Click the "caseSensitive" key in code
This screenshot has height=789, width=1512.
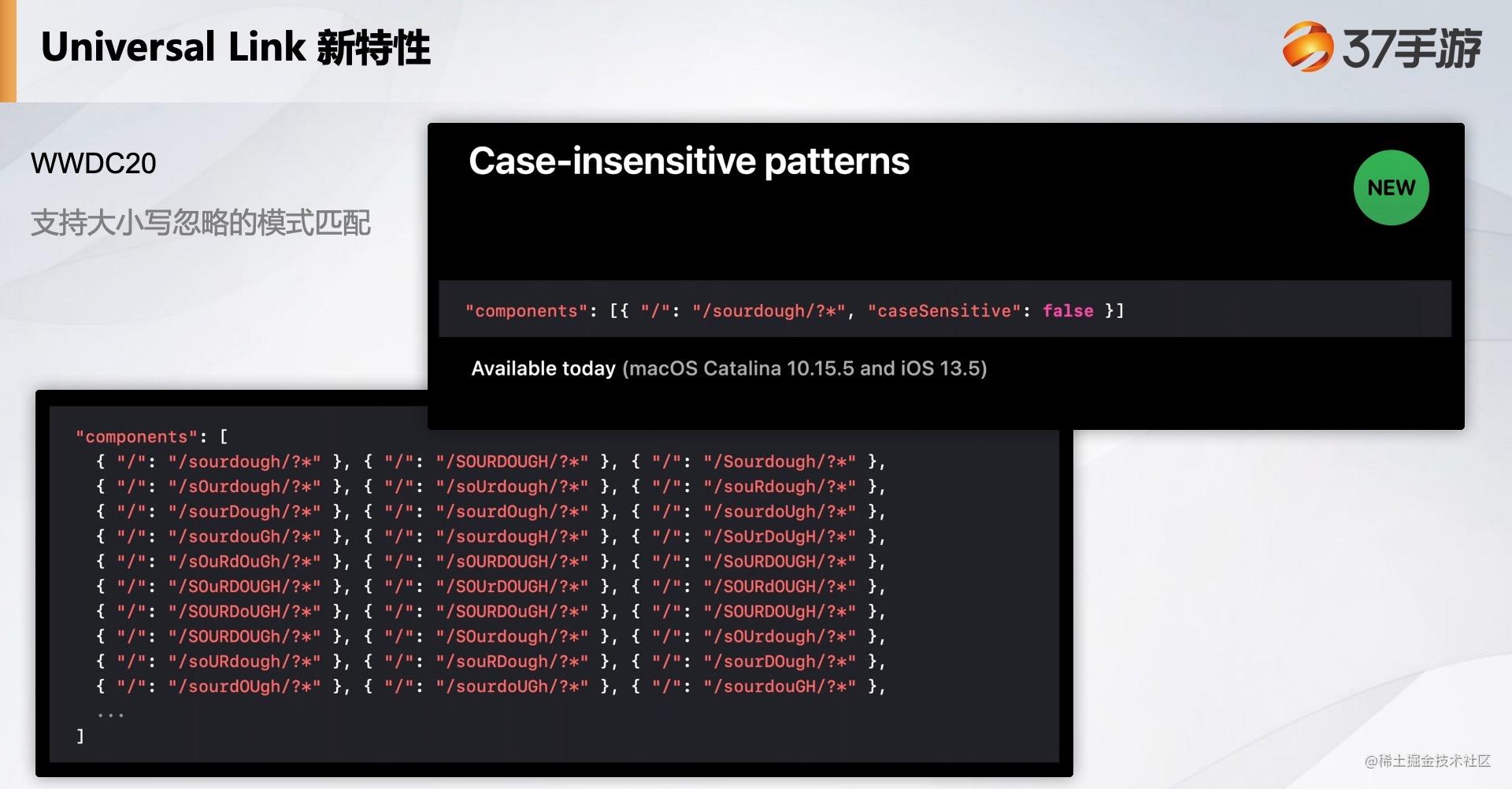944,310
